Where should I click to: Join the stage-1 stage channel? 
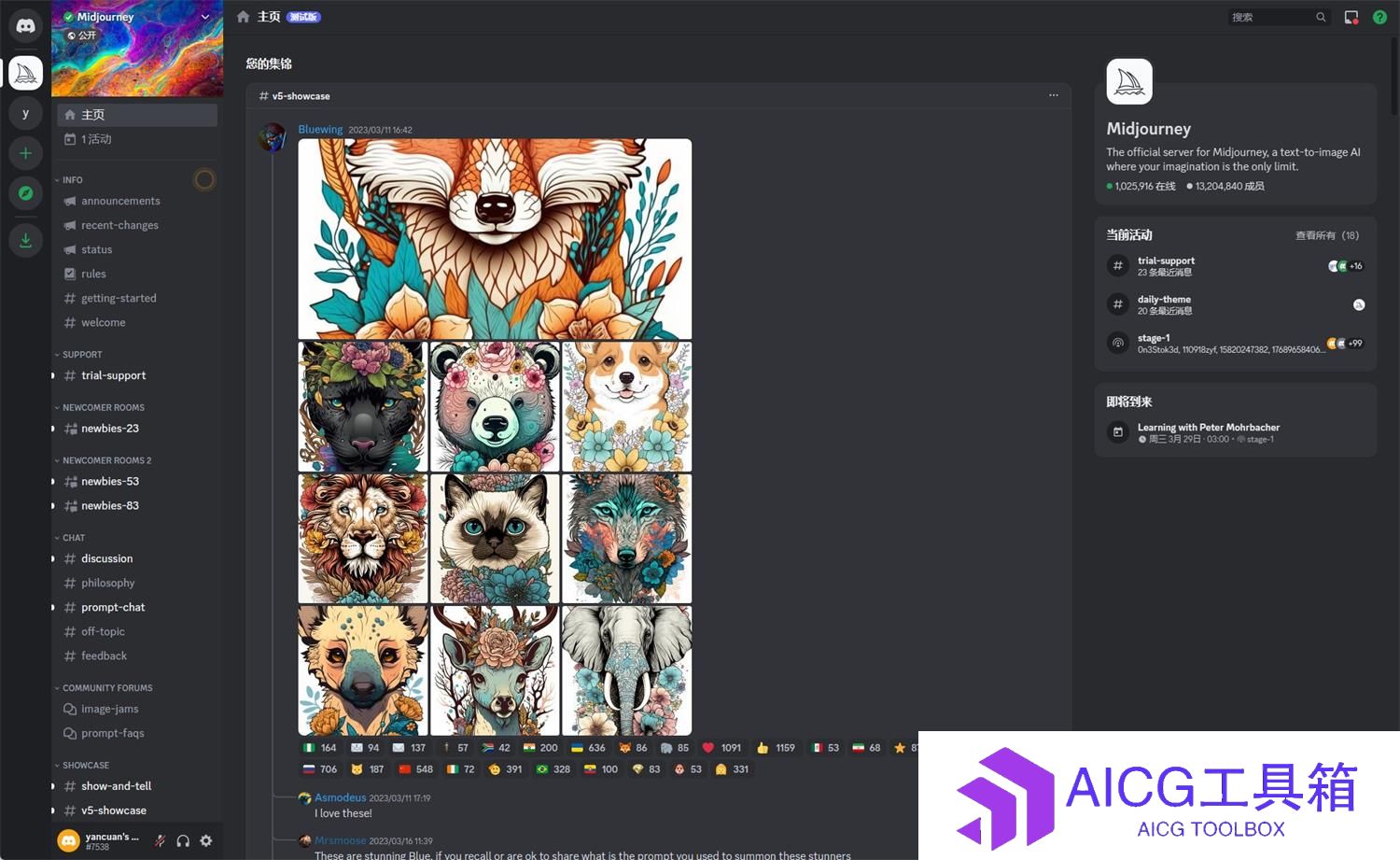(x=1236, y=343)
